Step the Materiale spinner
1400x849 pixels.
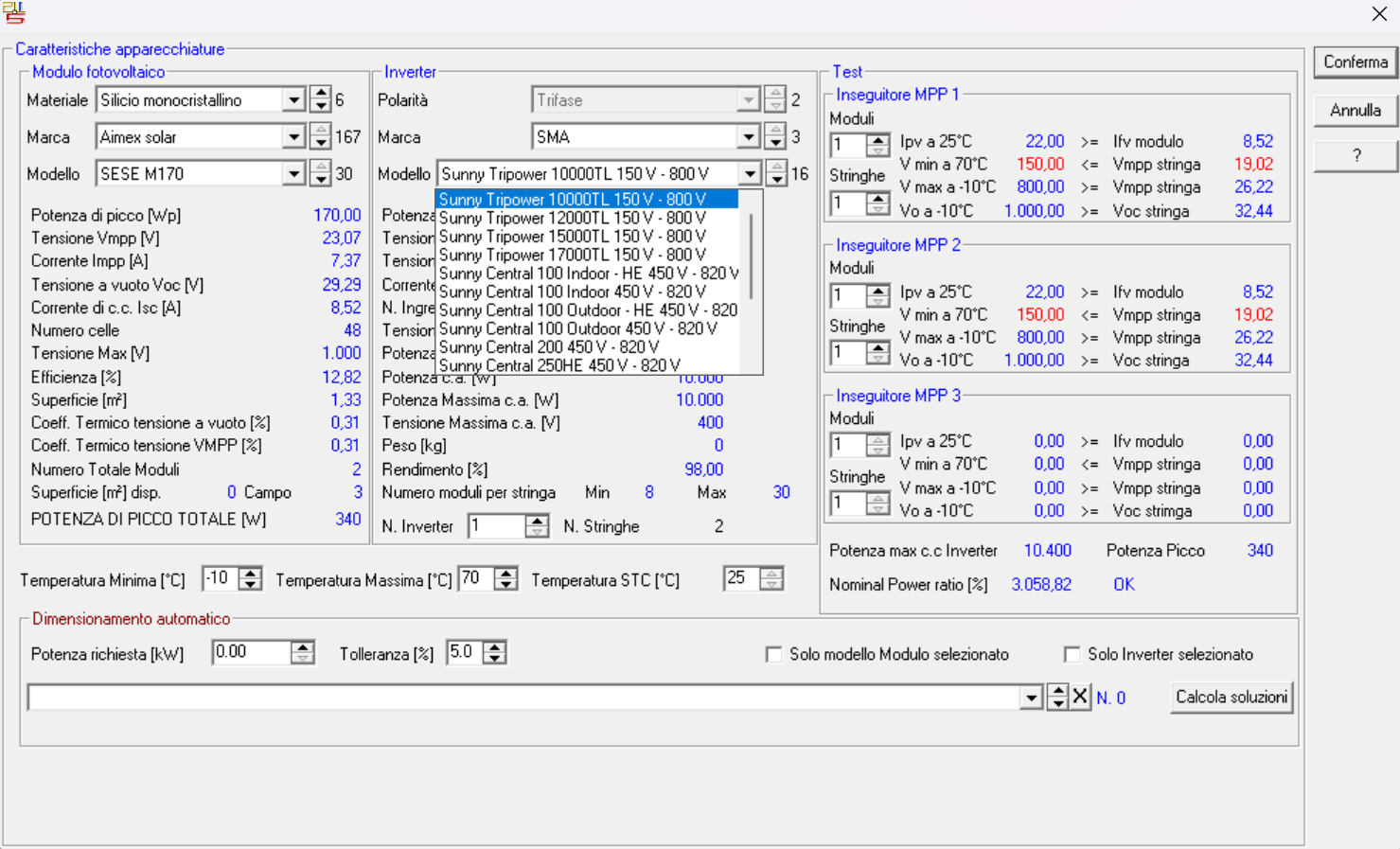[x=321, y=99]
